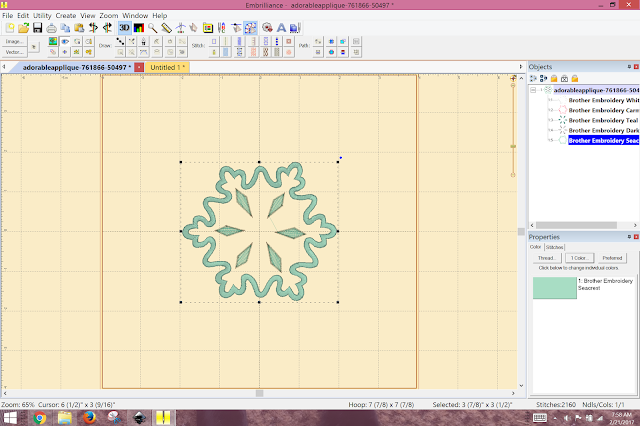Click the Thread... button

click(x=547, y=258)
